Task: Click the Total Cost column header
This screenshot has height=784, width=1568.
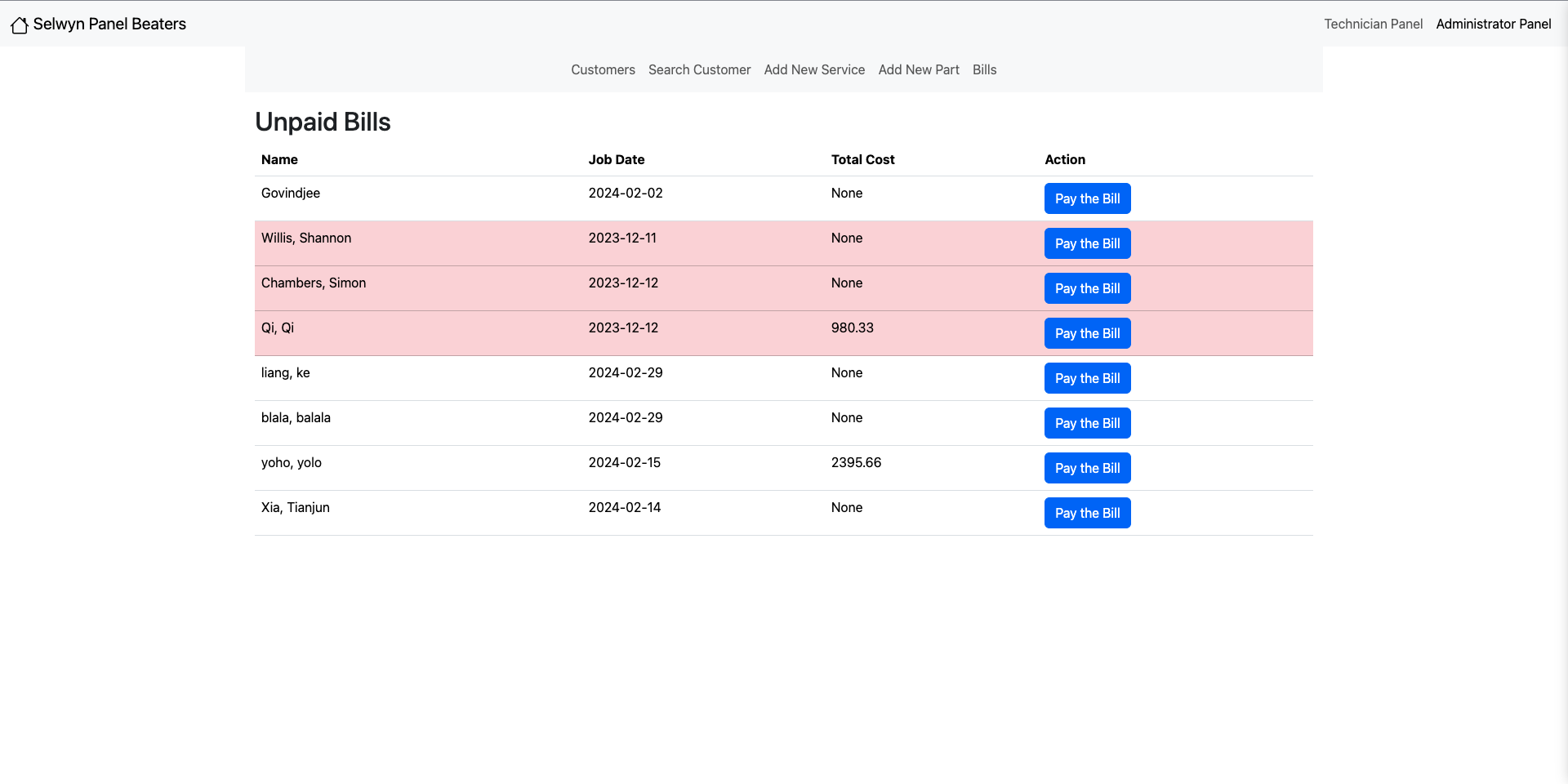Action: (862, 160)
